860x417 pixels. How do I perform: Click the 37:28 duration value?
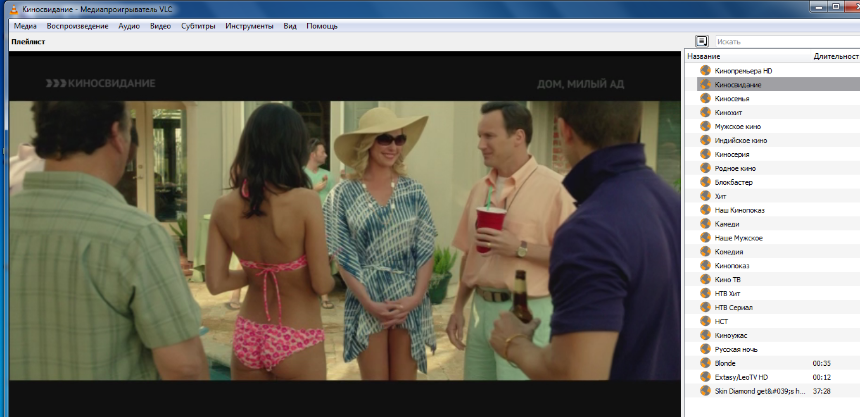tap(822, 391)
